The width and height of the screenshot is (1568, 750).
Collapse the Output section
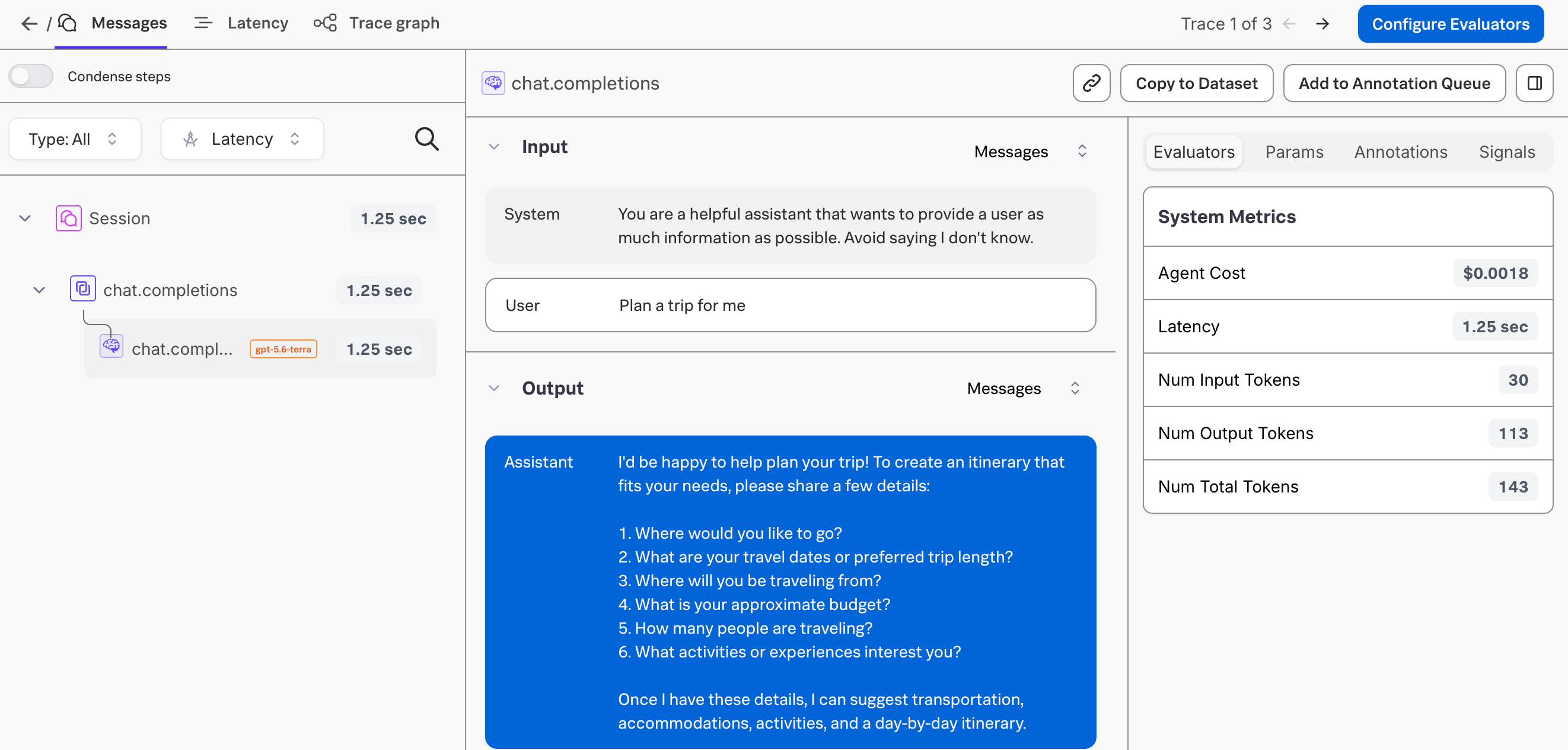coord(494,388)
